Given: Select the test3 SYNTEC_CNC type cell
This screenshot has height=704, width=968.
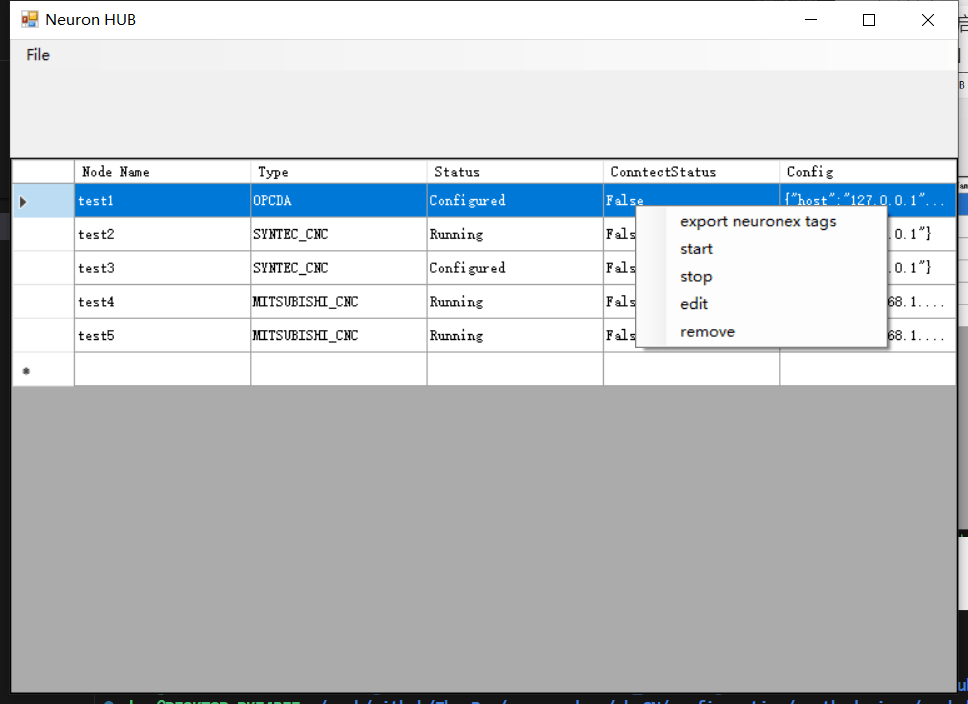Looking at the screenshot, I should [x=338, y=268].
